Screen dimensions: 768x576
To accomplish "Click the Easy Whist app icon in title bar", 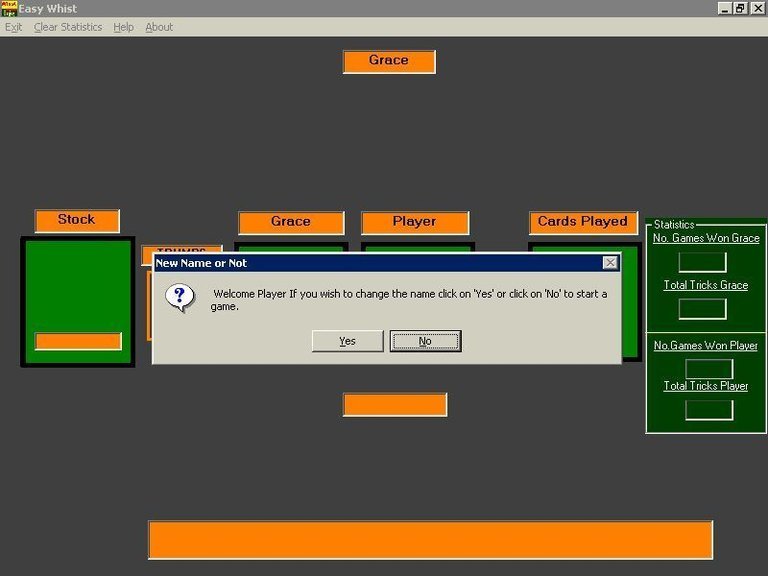I will coord(9,8).
